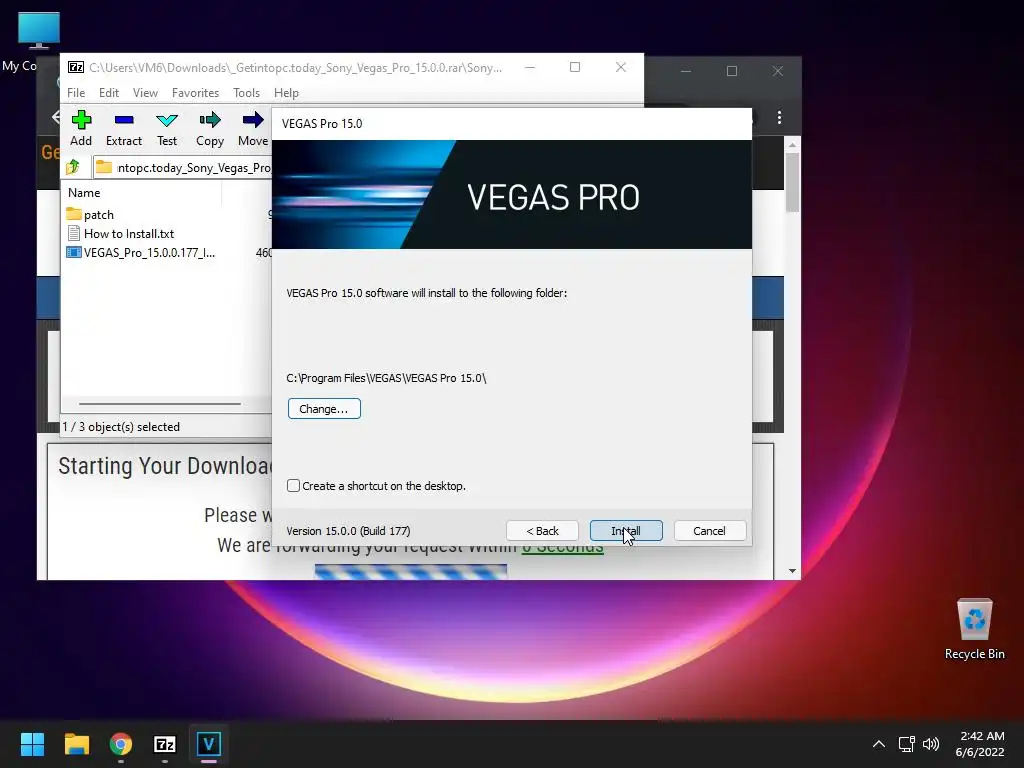Maximize the 7-Zip window
1024x768 pixels.
click(575, 67)
